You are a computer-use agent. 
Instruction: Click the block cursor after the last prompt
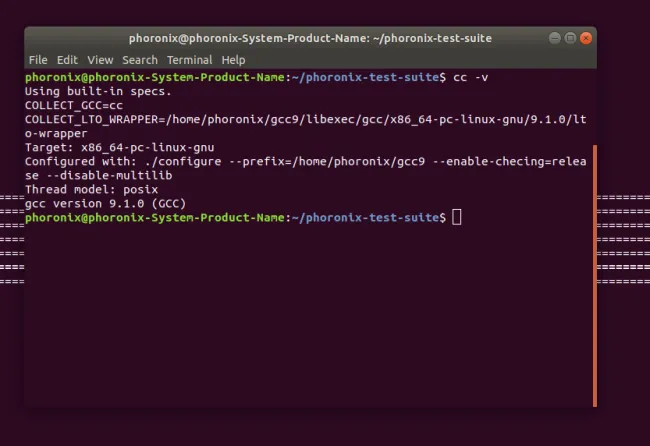pos(457,217)
